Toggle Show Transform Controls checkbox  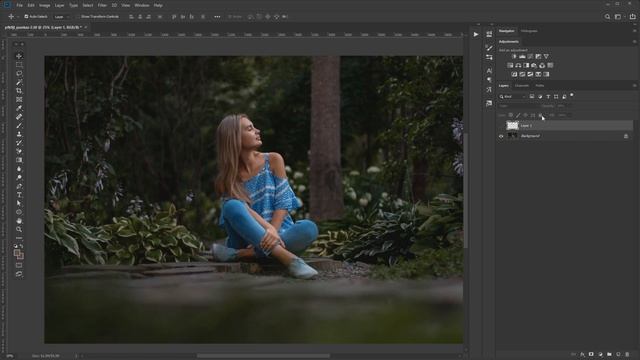click(x=78, y=17)
